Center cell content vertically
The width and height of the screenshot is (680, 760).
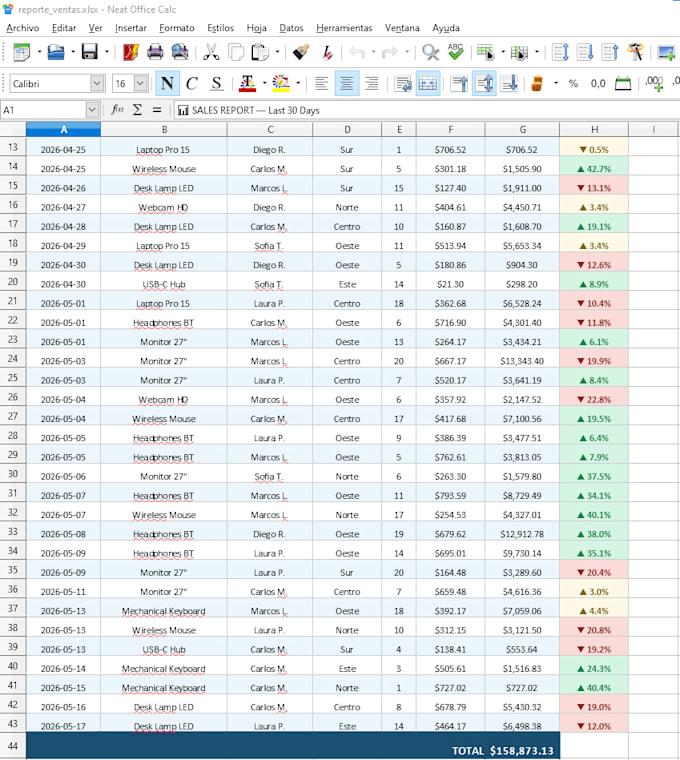(x=484, y=83)
